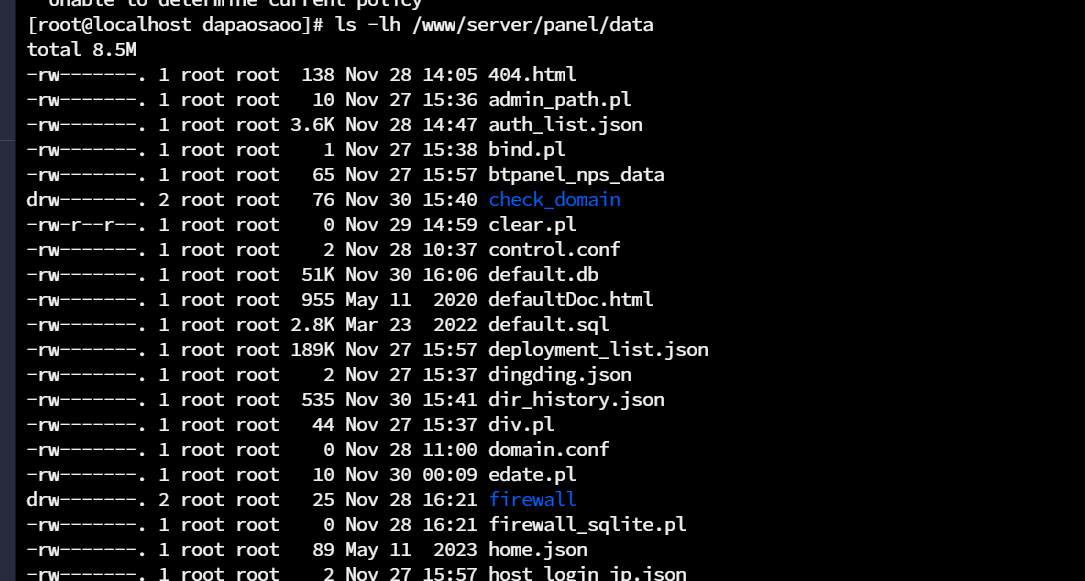Click the auth_list.json filename

[565, 124]
